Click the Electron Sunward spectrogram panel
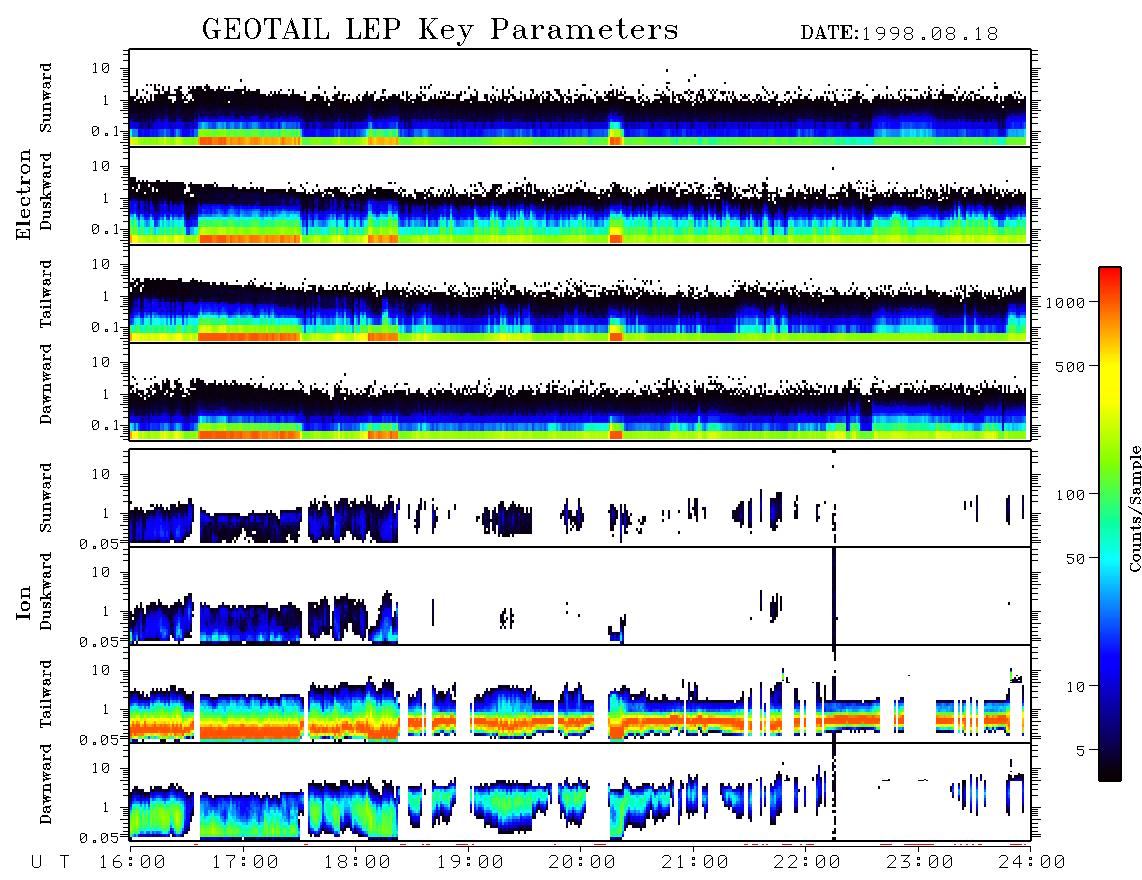Image resolution: width=1142 pixels, height=880 pixels. coord(580,98)
